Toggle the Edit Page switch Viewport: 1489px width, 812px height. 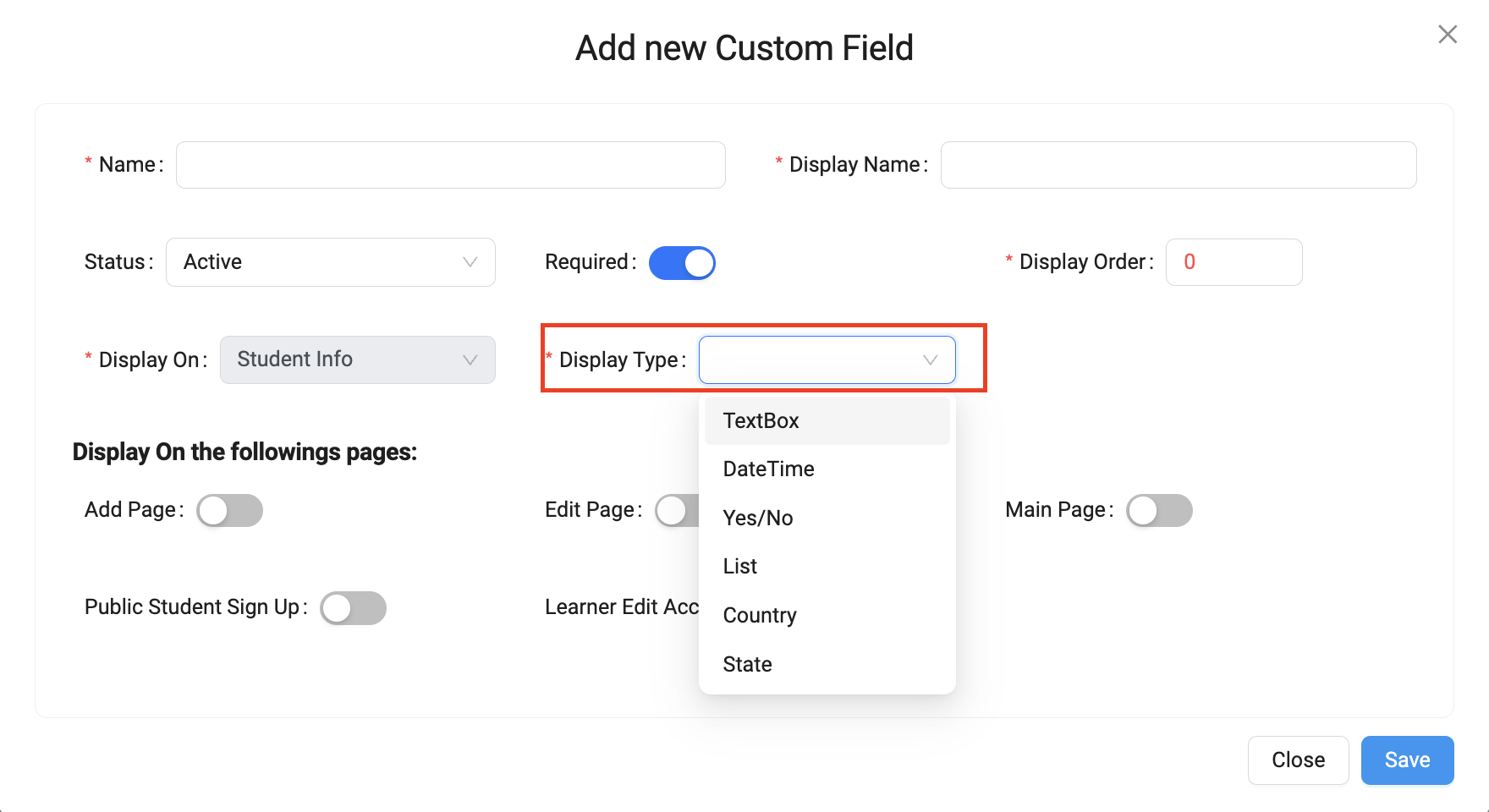(677, 511)
